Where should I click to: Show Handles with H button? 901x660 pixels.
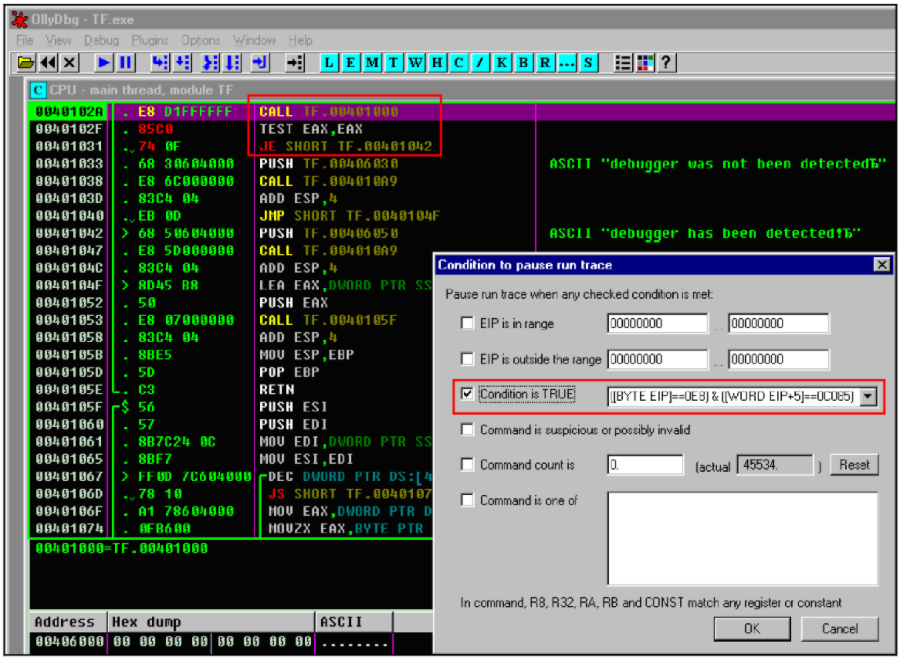tap(437, 63)
